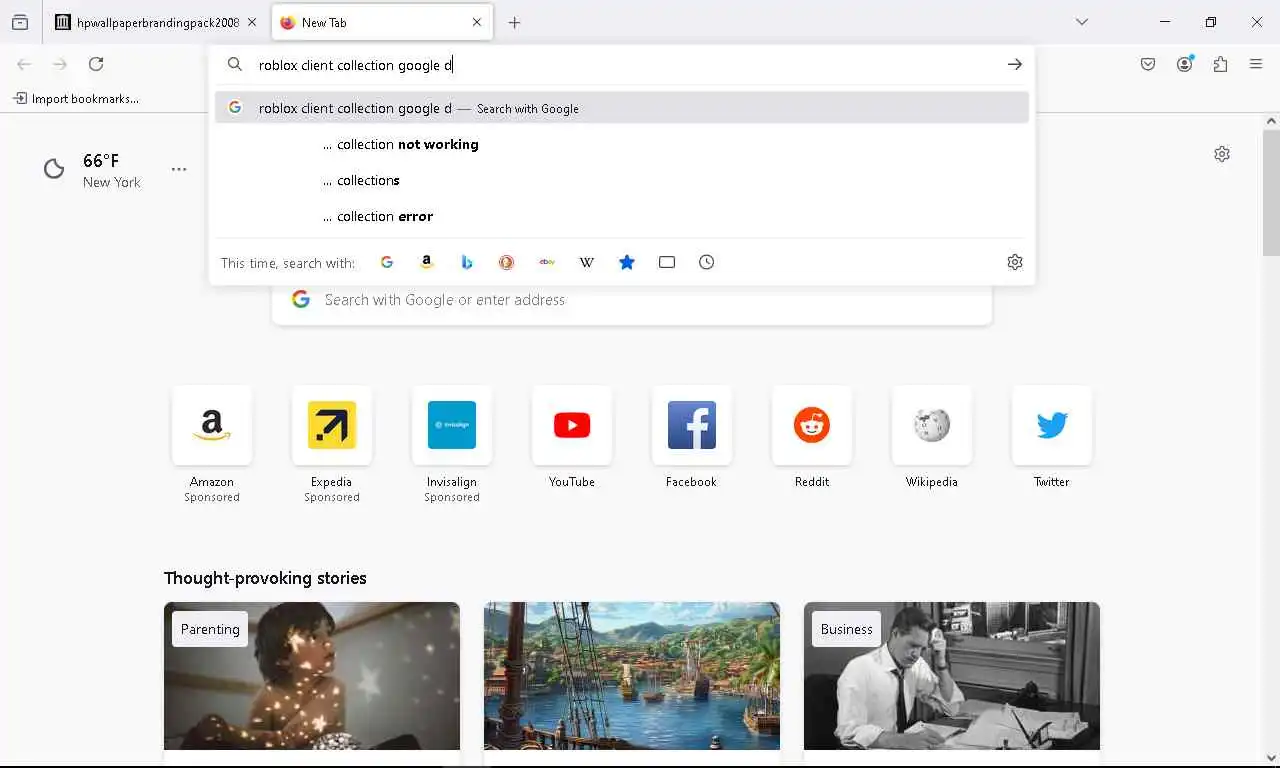This screenshot has width=1280, height=768.
Task: Close the New Tab tab
Action: click(x=477, y=23)
